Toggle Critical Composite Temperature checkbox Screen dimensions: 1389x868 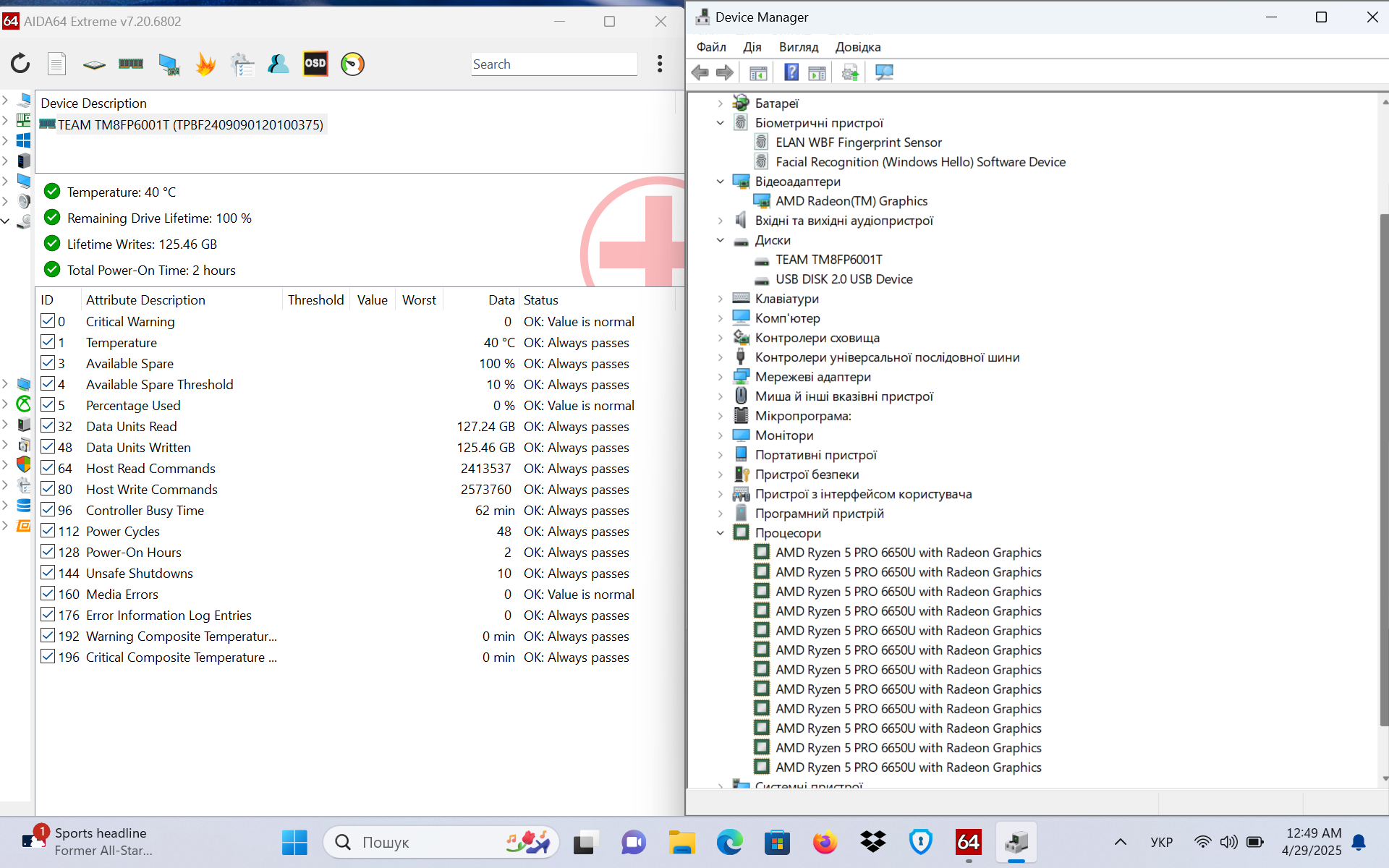pos(48,656)
